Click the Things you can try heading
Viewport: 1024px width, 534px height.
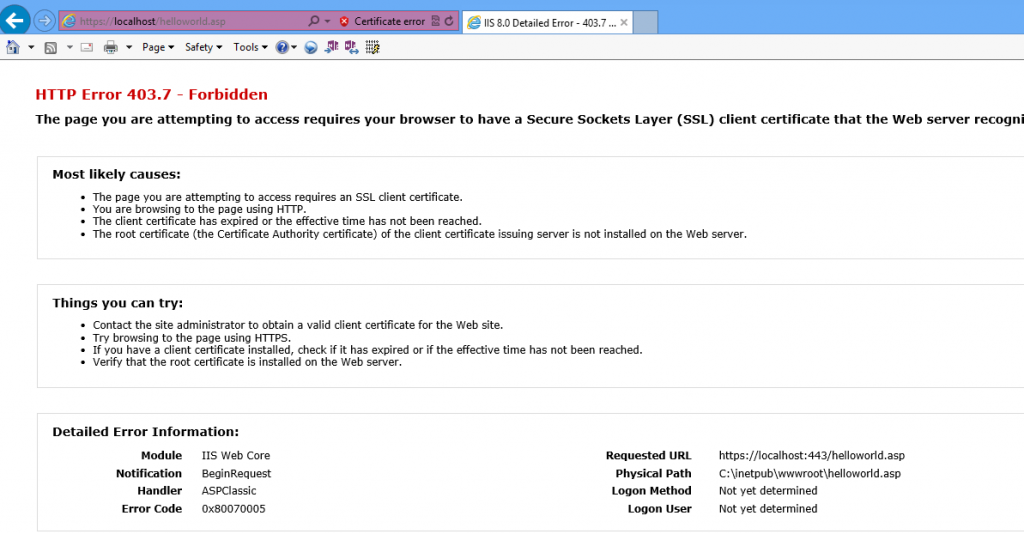[118, 303]
